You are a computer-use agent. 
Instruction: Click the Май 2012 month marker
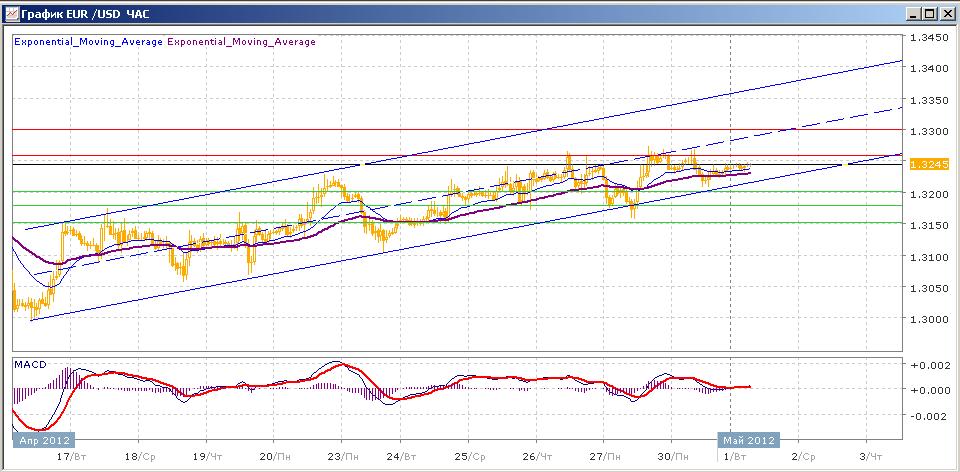(x=747, y=440)
